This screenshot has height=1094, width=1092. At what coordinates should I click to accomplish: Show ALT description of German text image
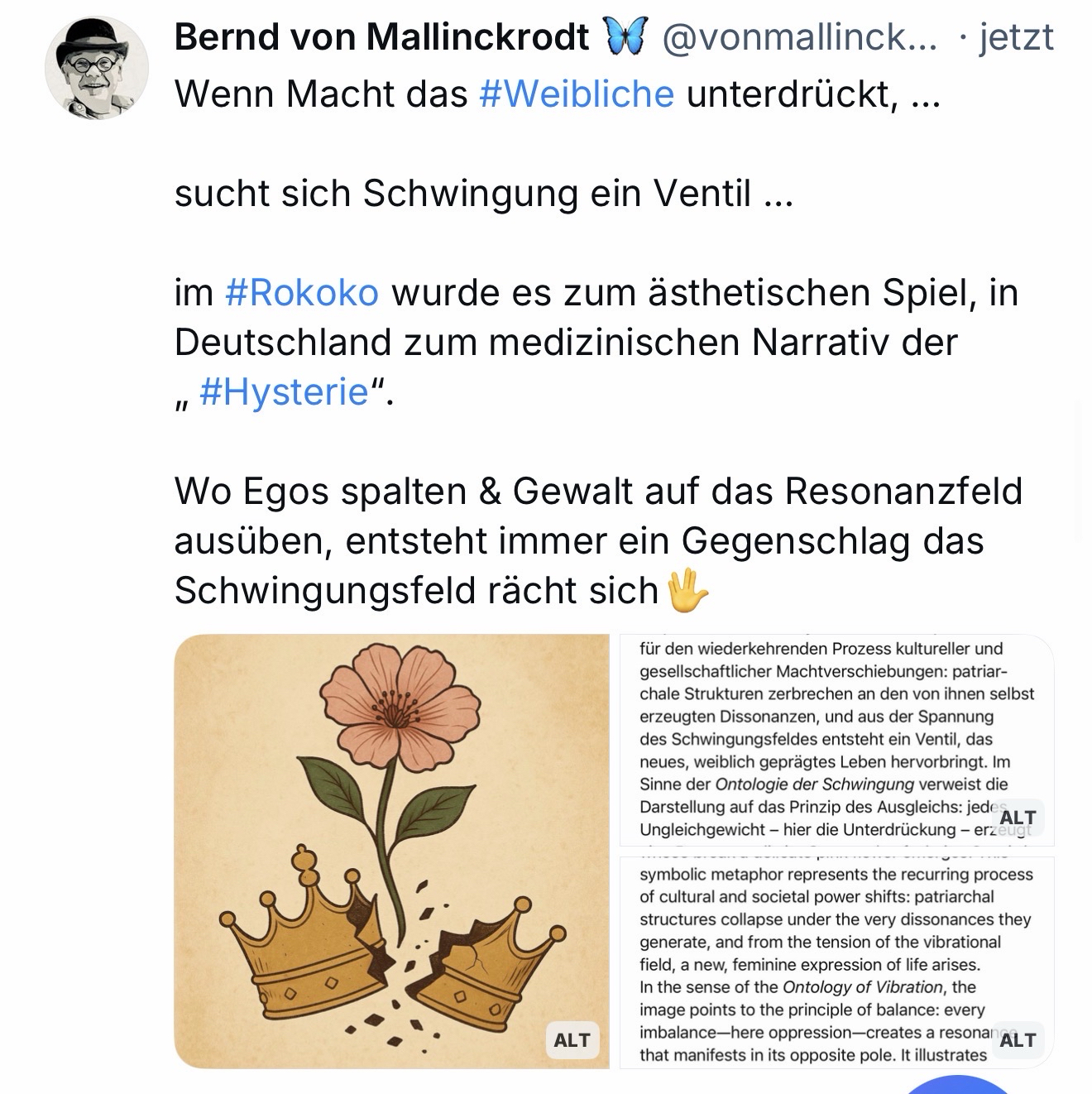[x=1017, y=818]
